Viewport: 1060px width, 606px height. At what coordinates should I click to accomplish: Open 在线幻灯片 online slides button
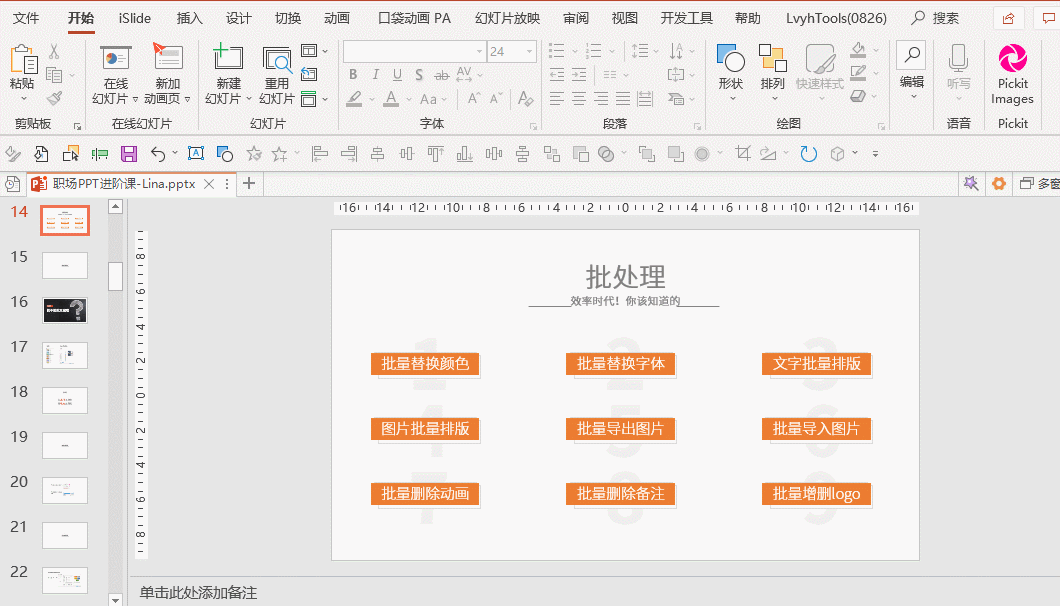(x=116, y=60)
